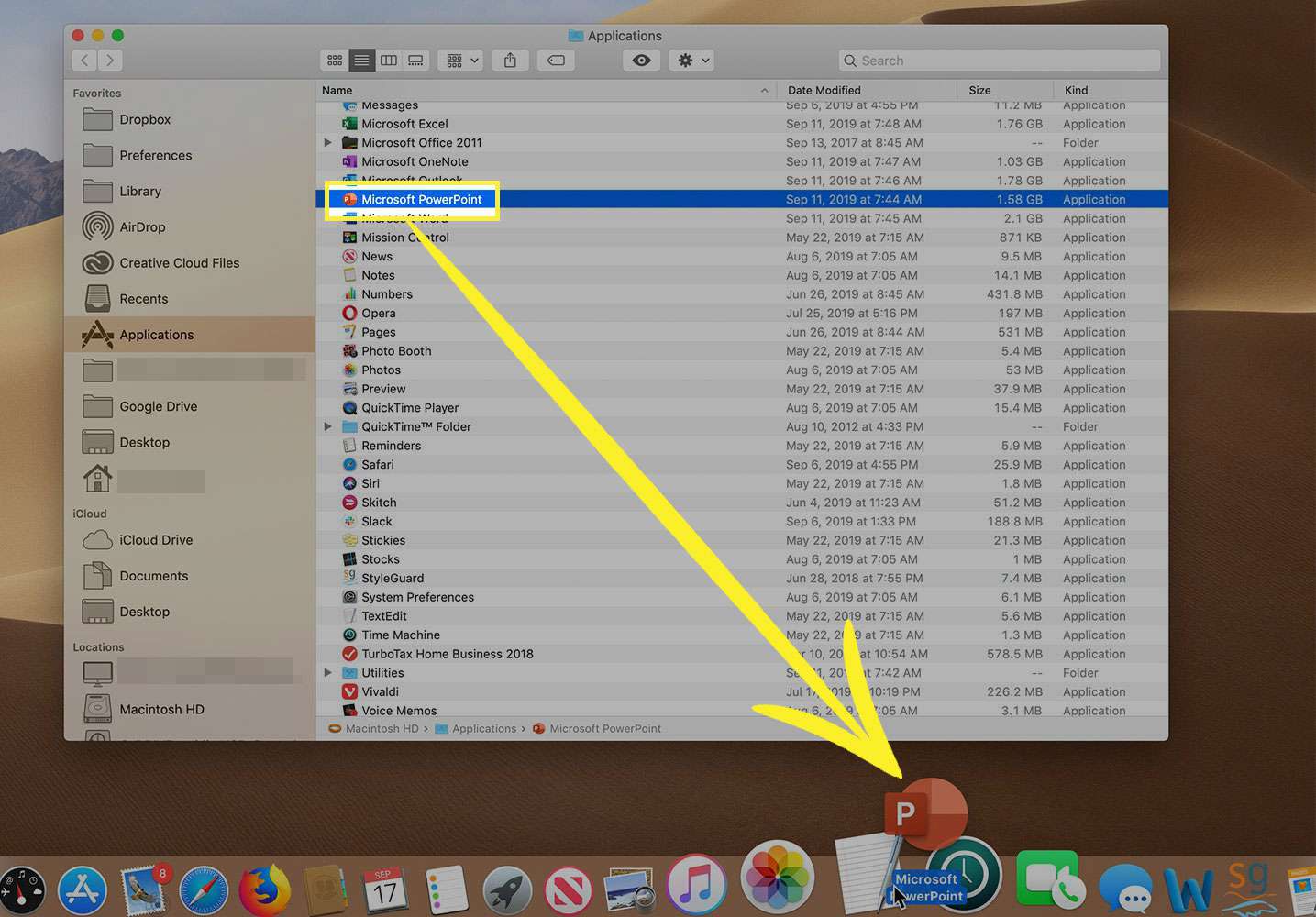The height and width of the screenshot is (917, 1316).
Task: Select the Time Machine row in list
Action: coord(742,635)
